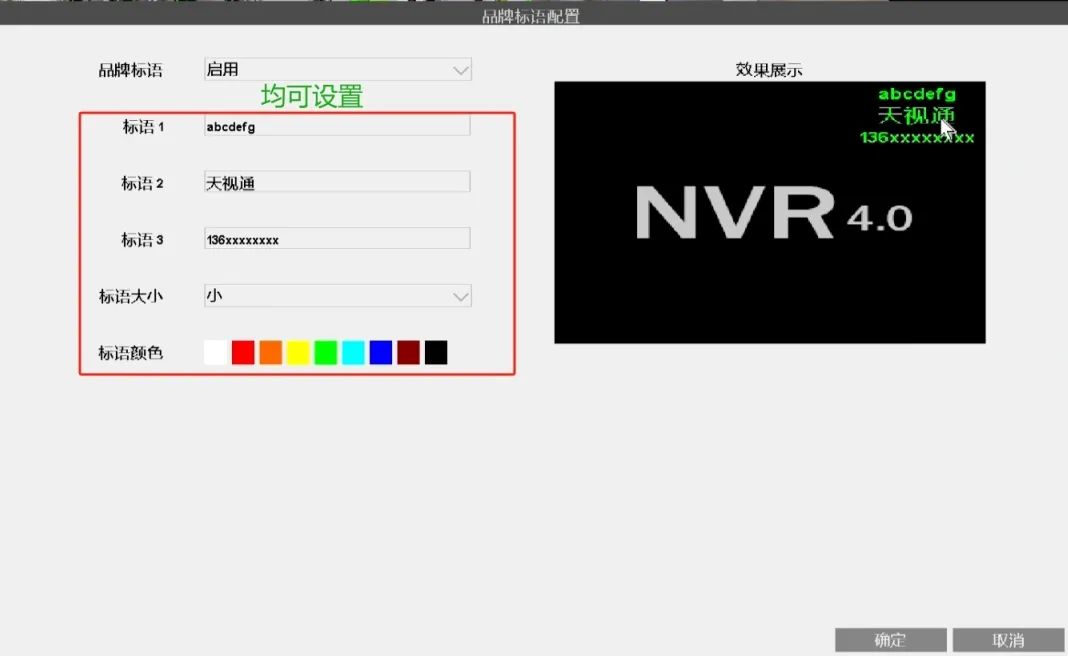This screenshot has height=656, width=1068.
Task: Click the 标语 2 label
Action: click(x=142, y=183)
